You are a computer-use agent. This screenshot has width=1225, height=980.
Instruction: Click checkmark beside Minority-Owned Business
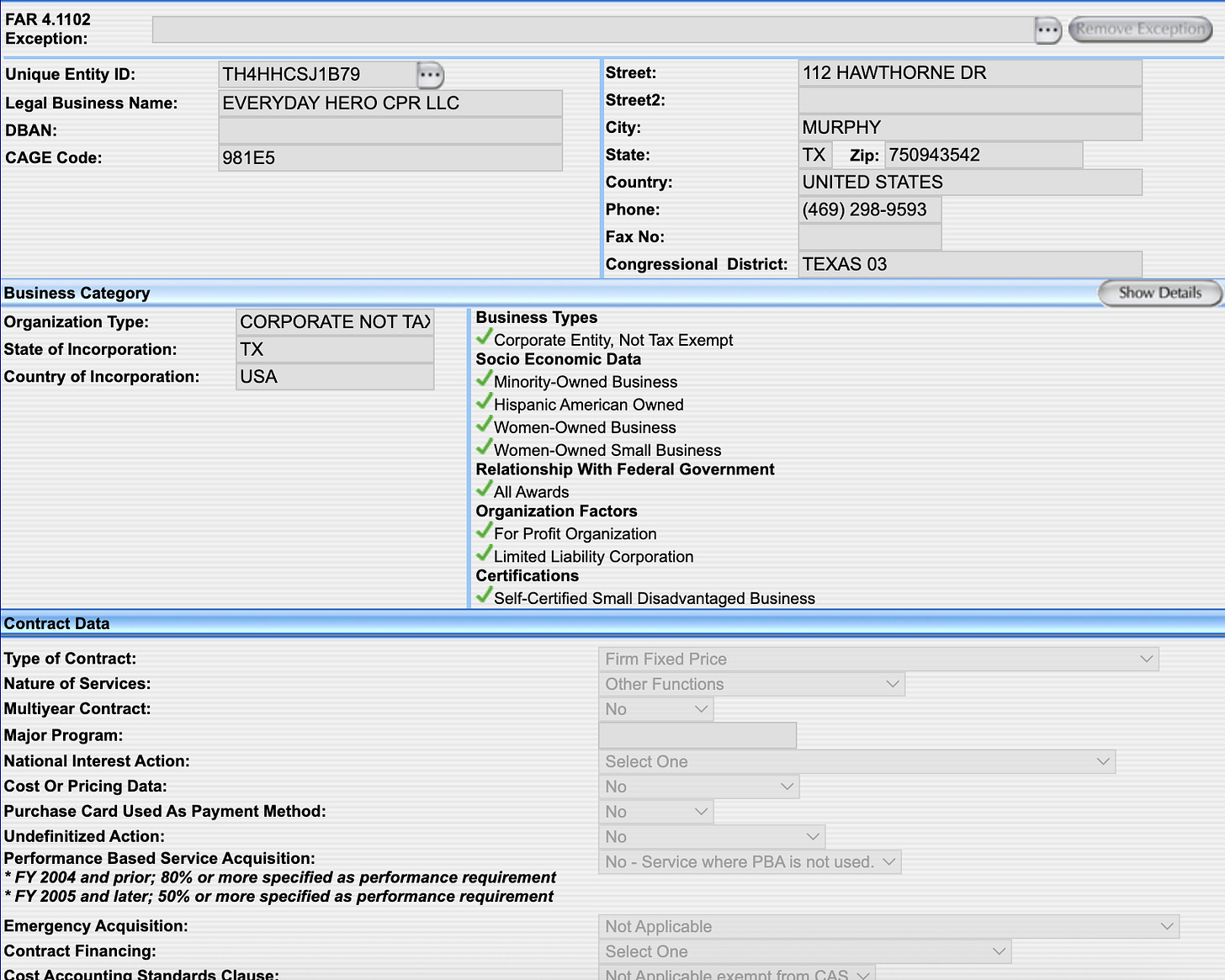tap(484, 379)
